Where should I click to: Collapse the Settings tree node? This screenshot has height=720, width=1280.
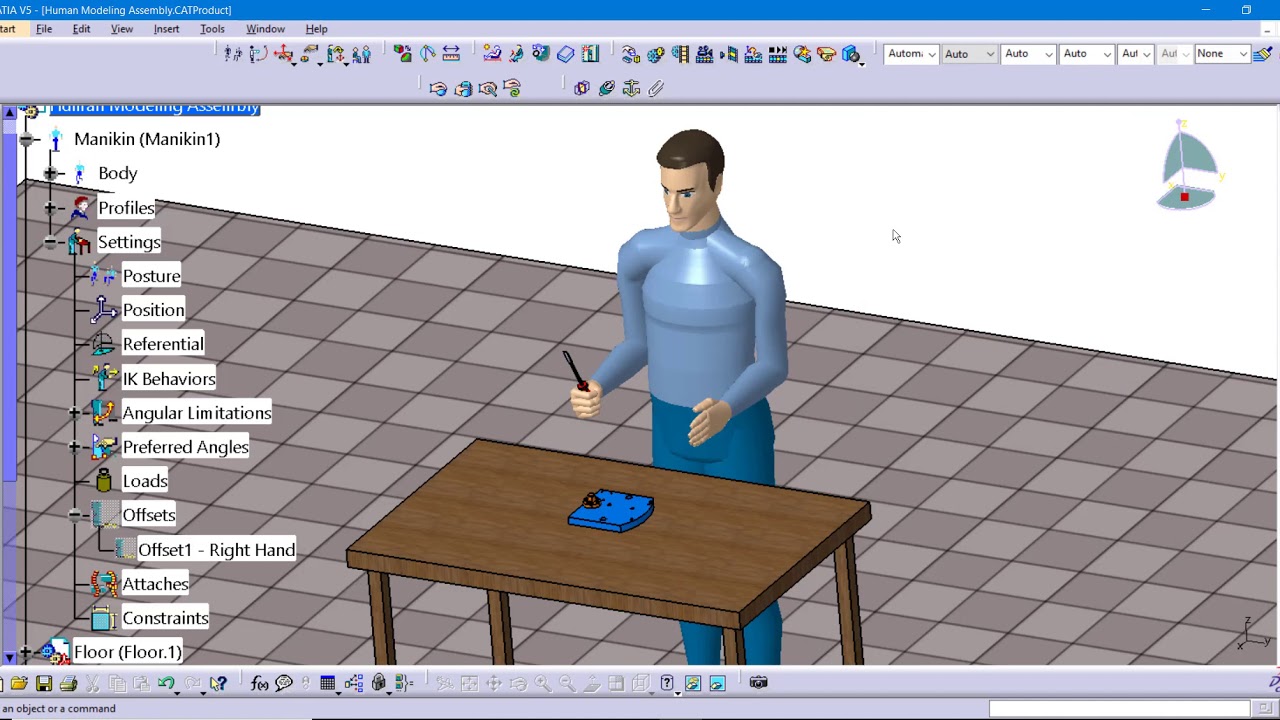(50, 241)
